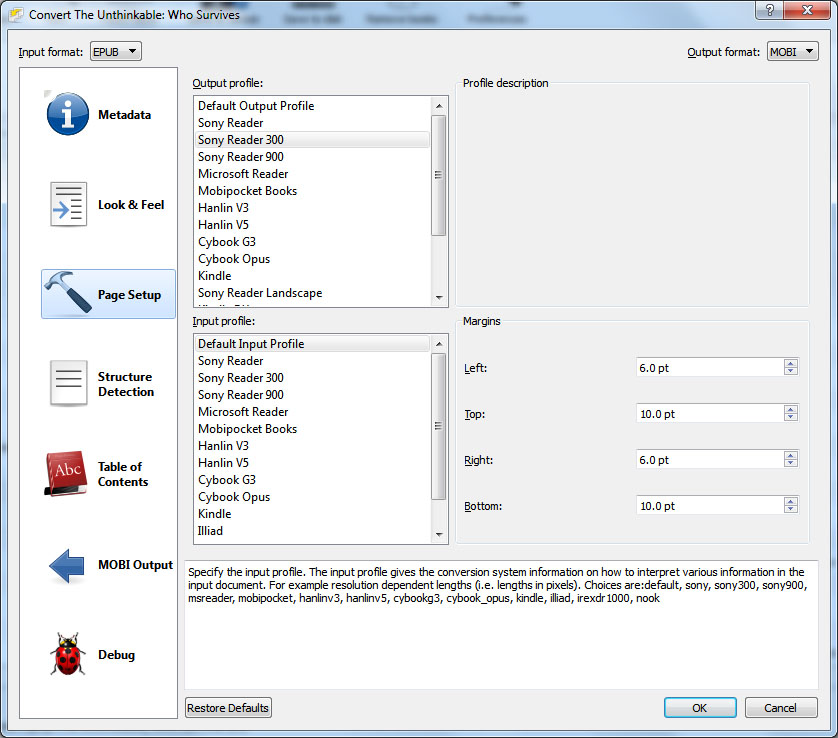Increase the Left margin with up arrow
This screenshot has width=838, height=738.
click(791, 363)
